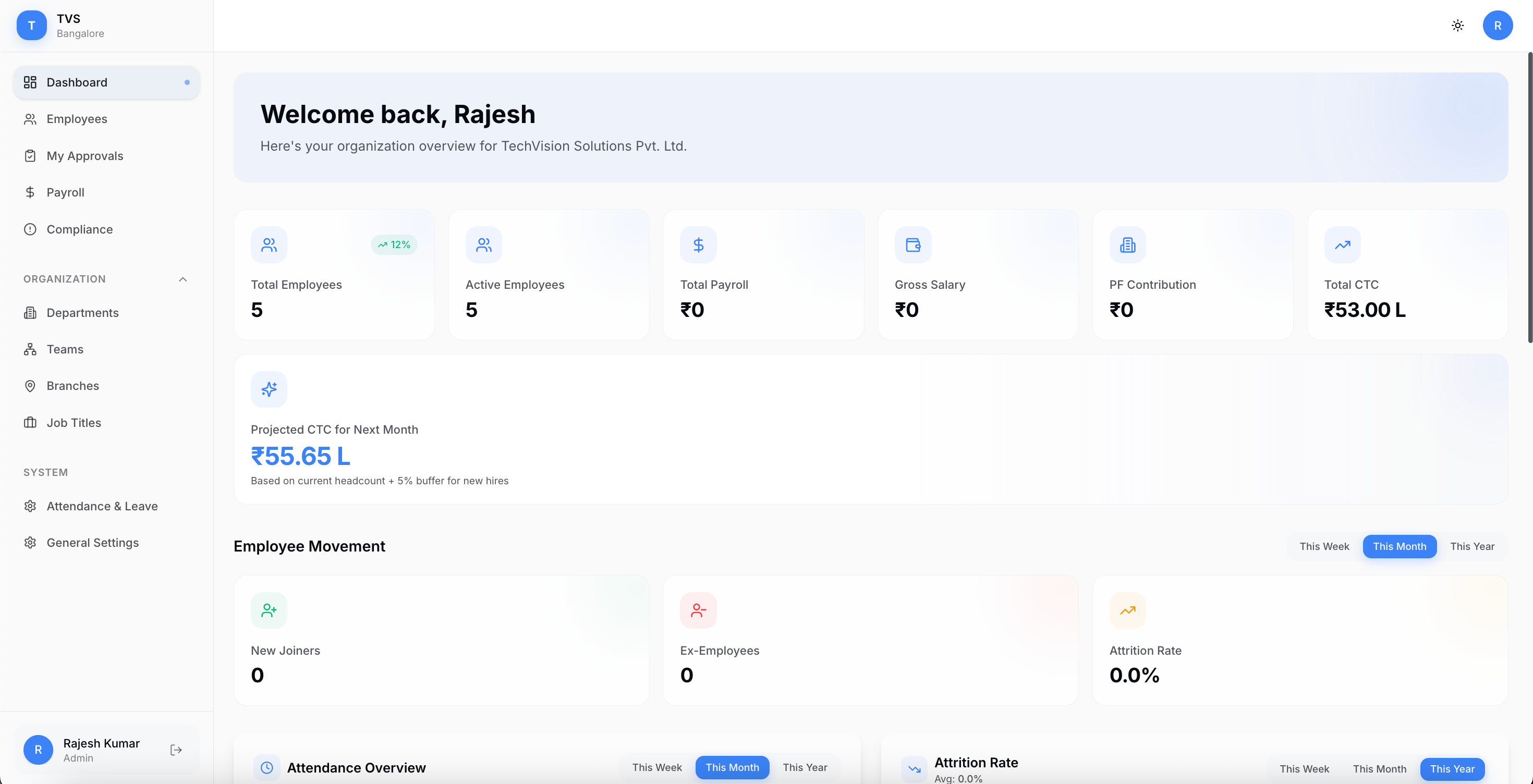Open the R profile avatar menu
The height and width of the screenshot is (784, 1533).
coord(1498,26)
